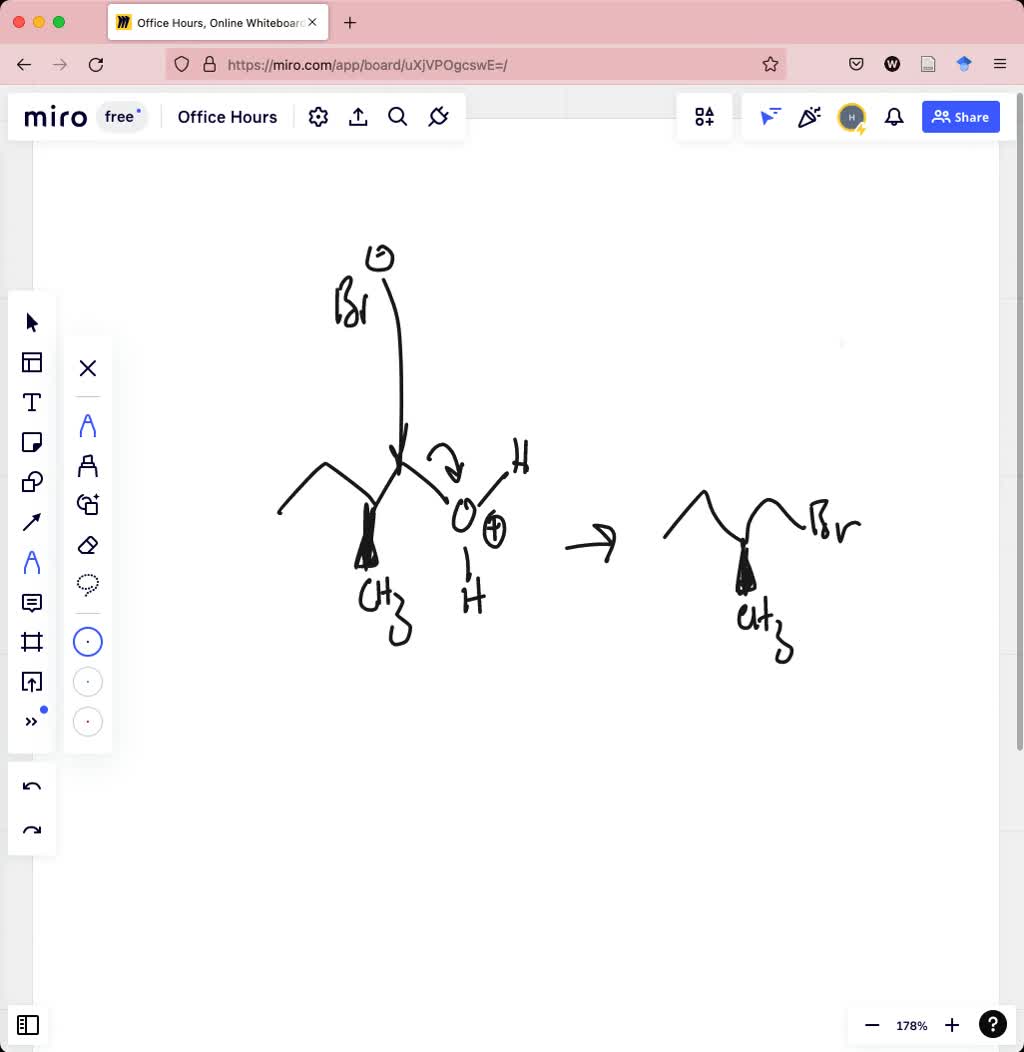The height and width of the screenshot is (1052, 1024).
Task: Open the Firefox application menu
Action: tap(1000, 63)
